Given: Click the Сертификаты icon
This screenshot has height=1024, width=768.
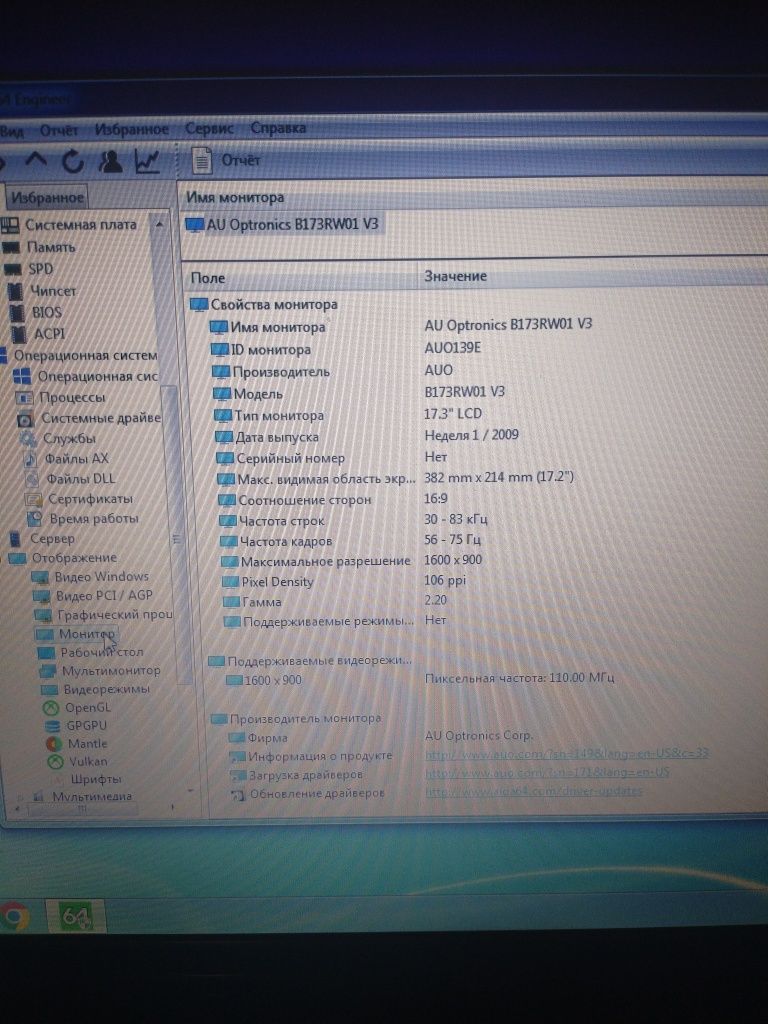Looking at the screenshot, I should (33, 500).
